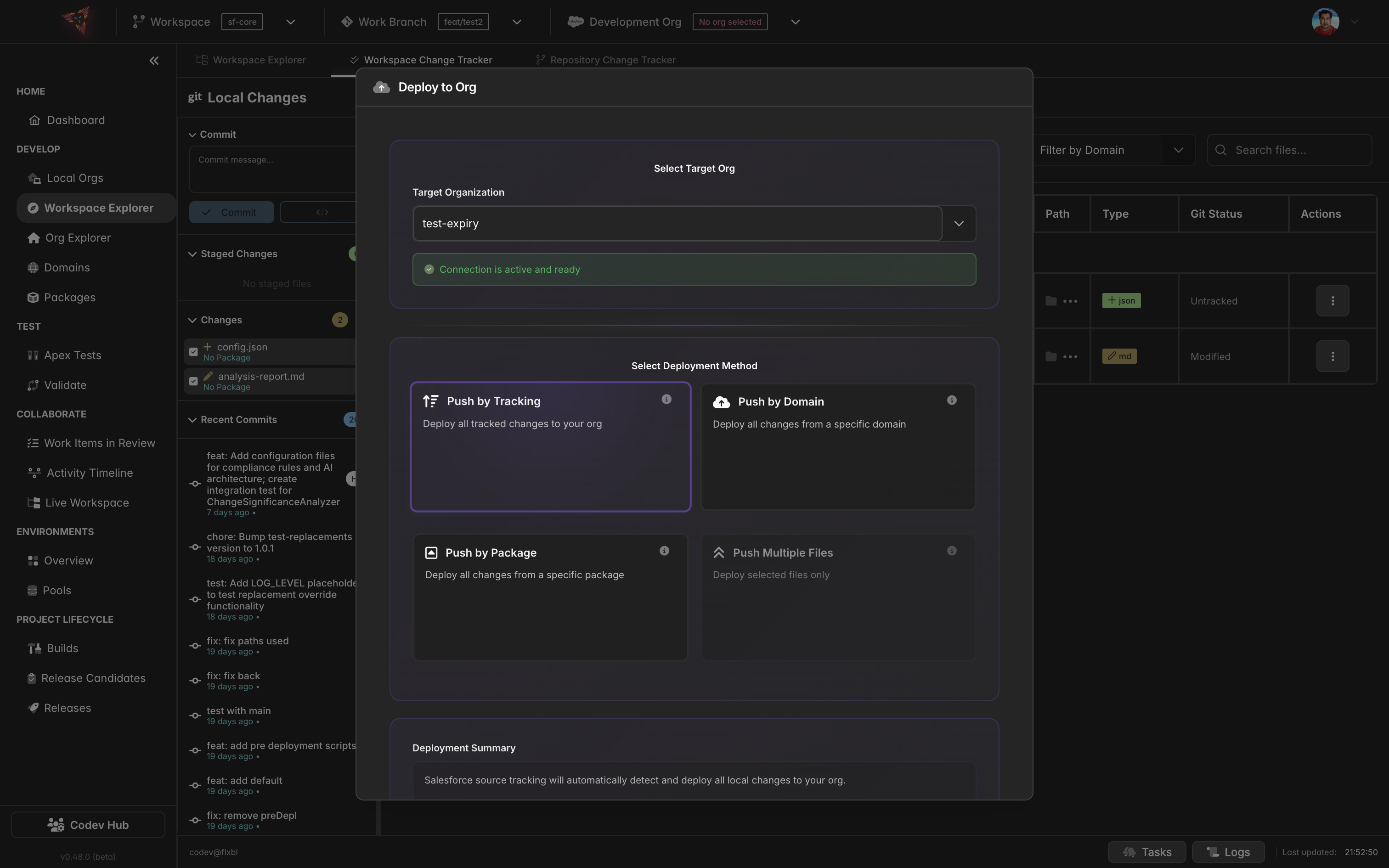Open actions menu for json Untracked row
The width and height of the screenshot is (1389, 868).
(x=1332, y=301)
